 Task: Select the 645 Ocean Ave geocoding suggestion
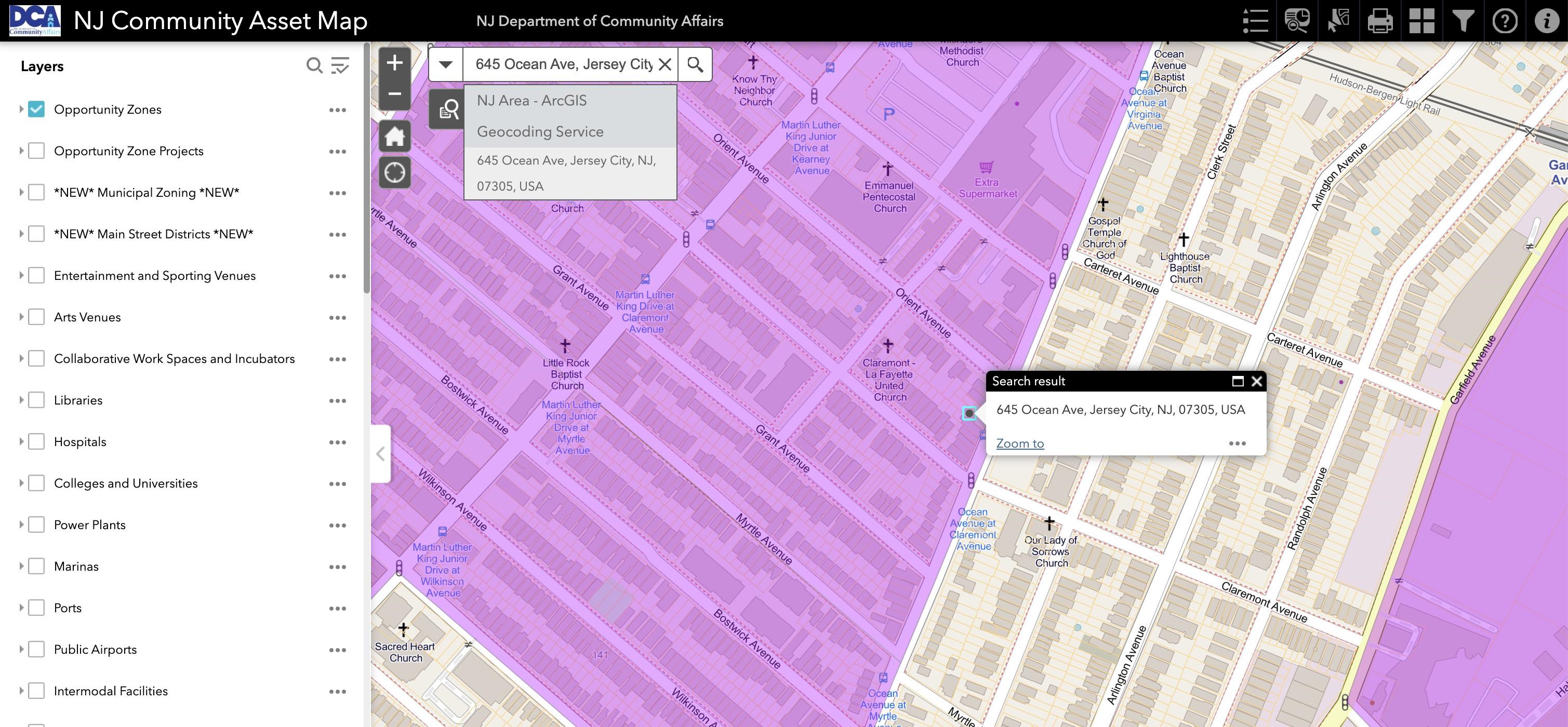click(x=570, y=173)
